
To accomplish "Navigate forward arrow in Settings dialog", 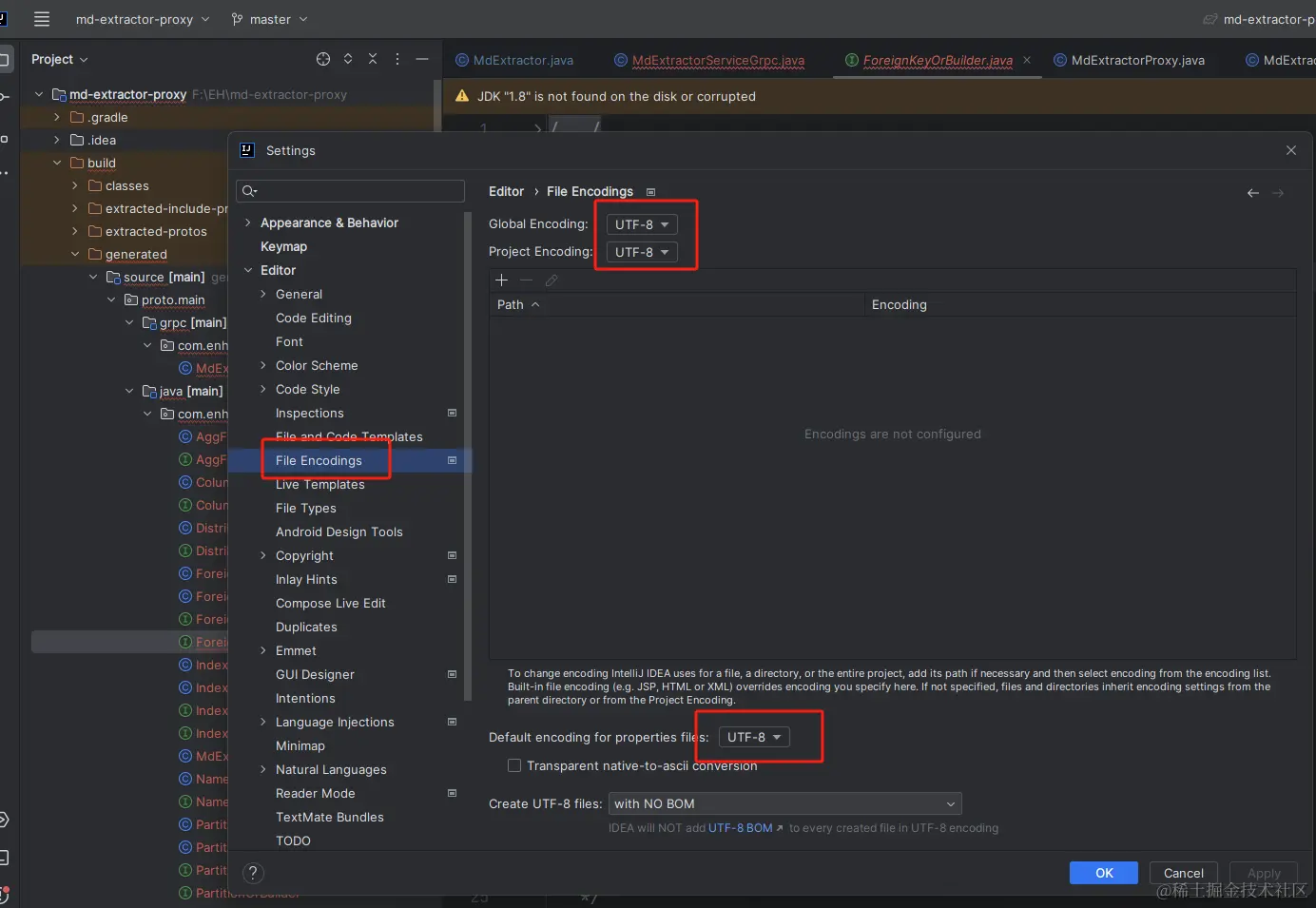I will point(1278,193).
